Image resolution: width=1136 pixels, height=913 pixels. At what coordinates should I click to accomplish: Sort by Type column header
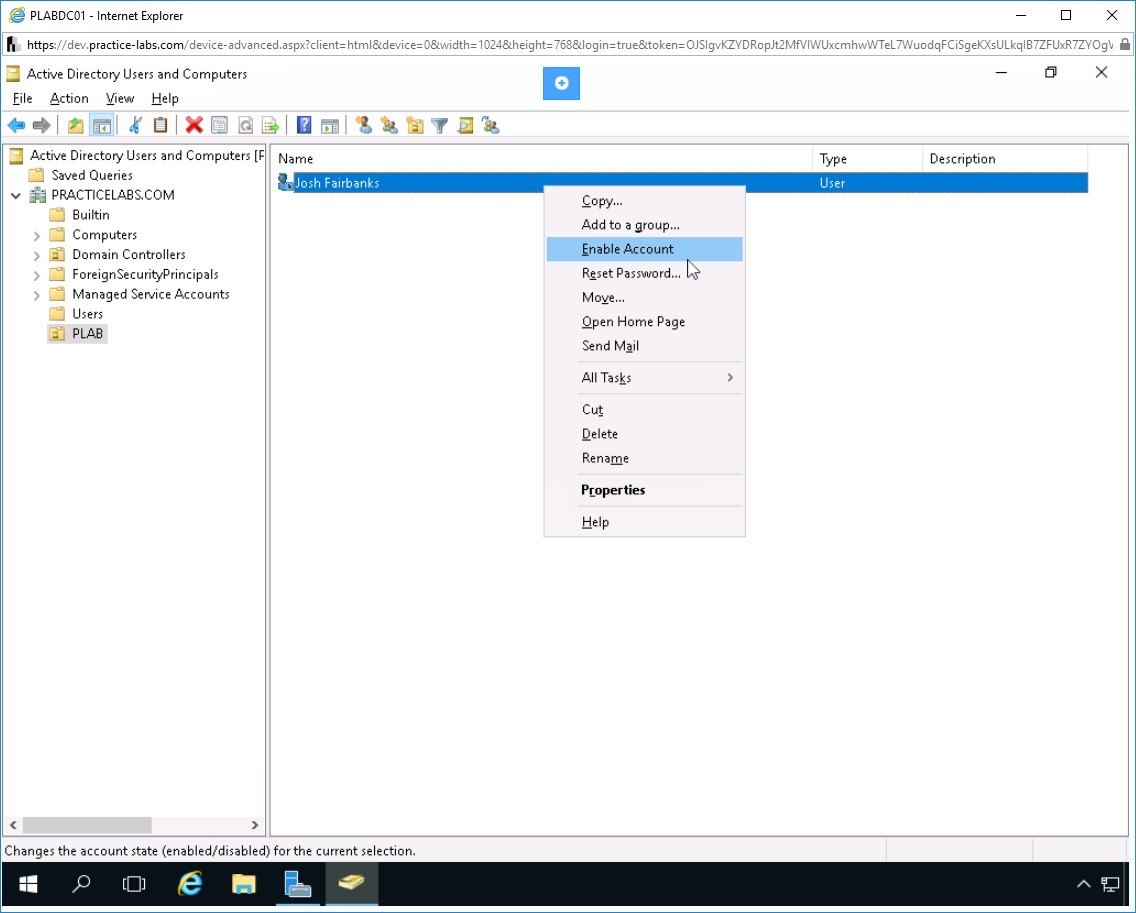click(x=868, y=159)
